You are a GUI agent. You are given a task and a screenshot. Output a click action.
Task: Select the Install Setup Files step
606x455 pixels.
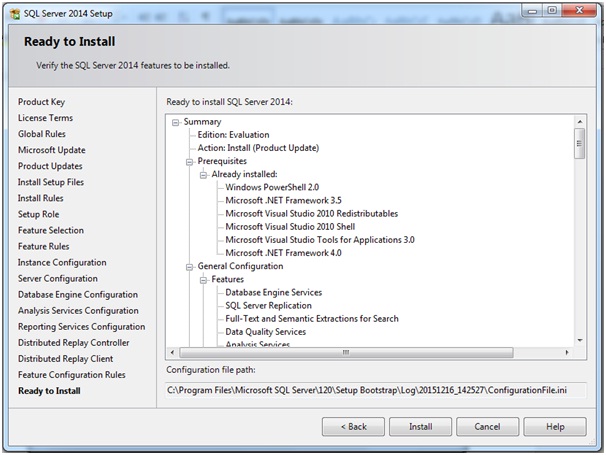[x=51, y=182]
